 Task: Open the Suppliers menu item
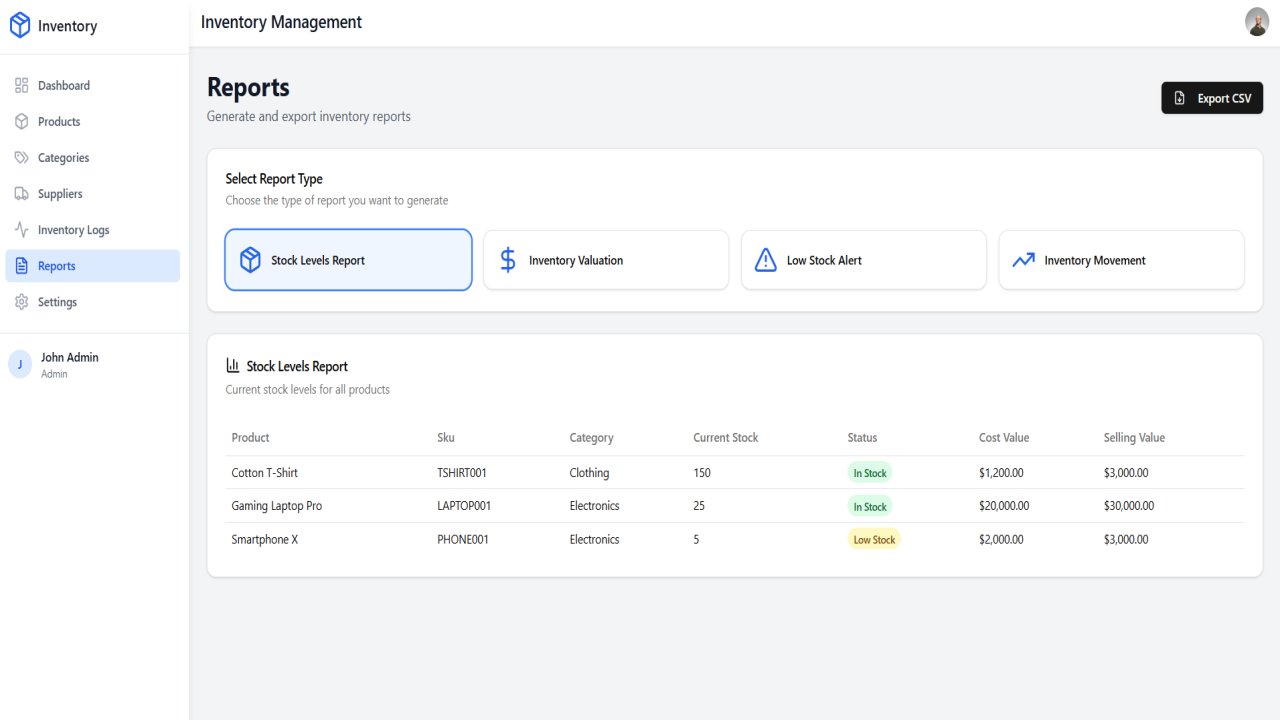tap(93, 194)
